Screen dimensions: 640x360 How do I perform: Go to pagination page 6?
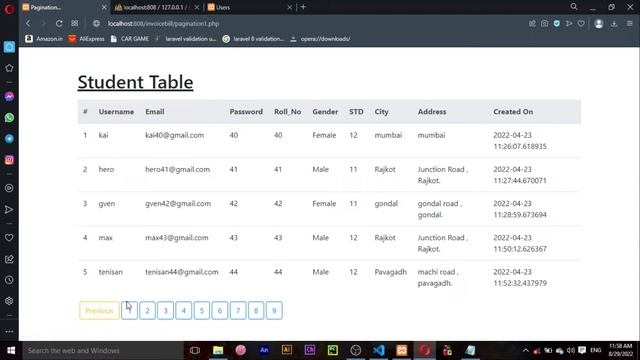tap(220, 311)
